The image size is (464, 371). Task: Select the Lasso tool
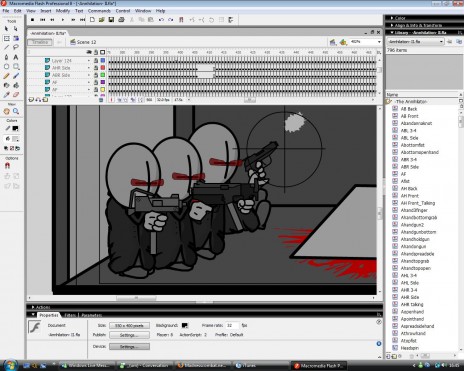[x=16, y=47]
